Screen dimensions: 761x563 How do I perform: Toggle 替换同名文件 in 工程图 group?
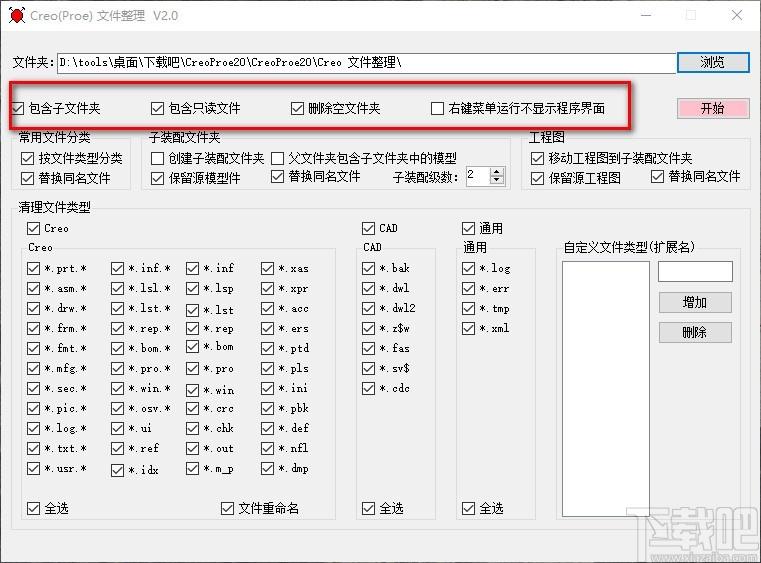657,176
